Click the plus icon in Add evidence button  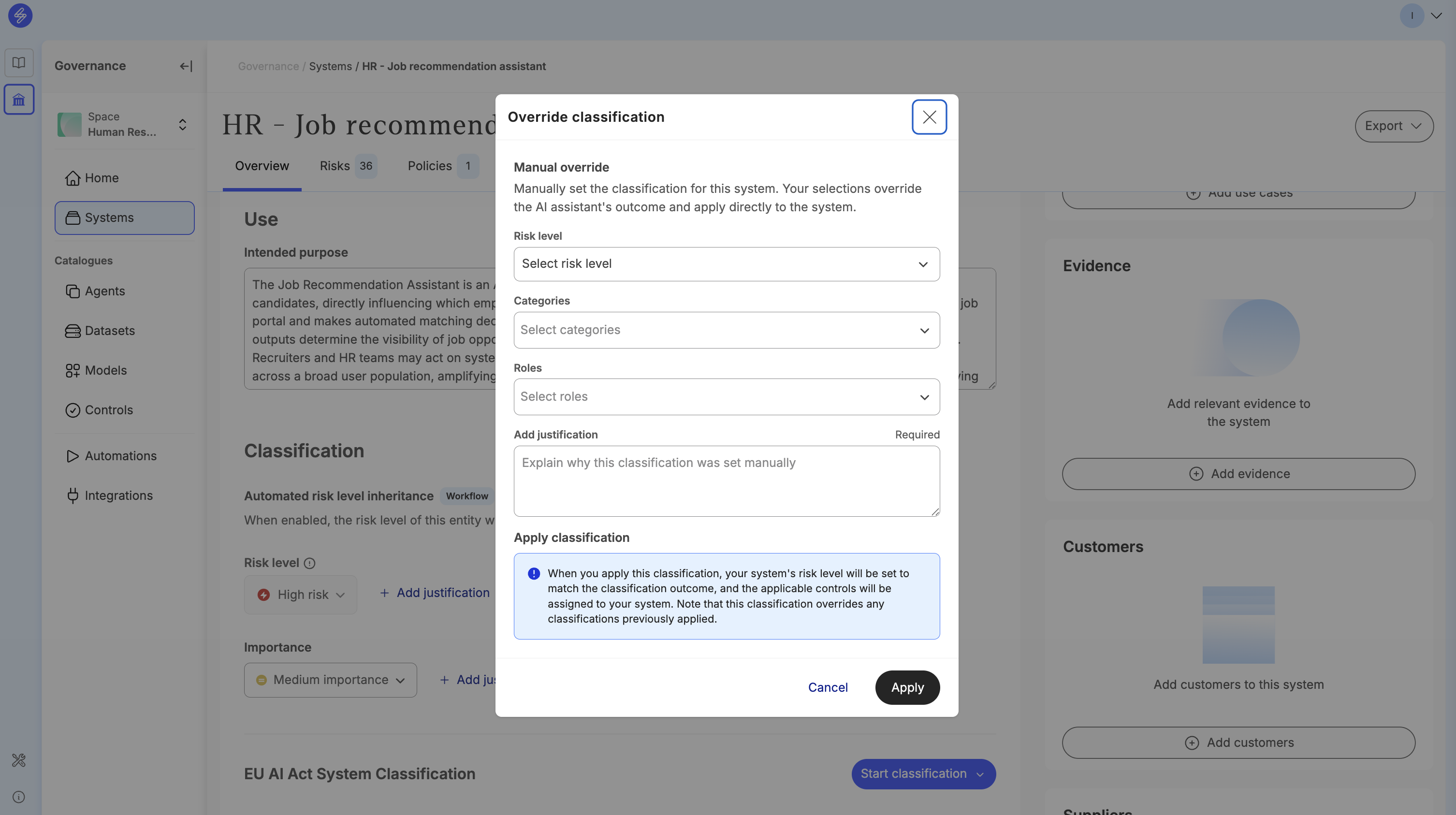pos(1196,474)
